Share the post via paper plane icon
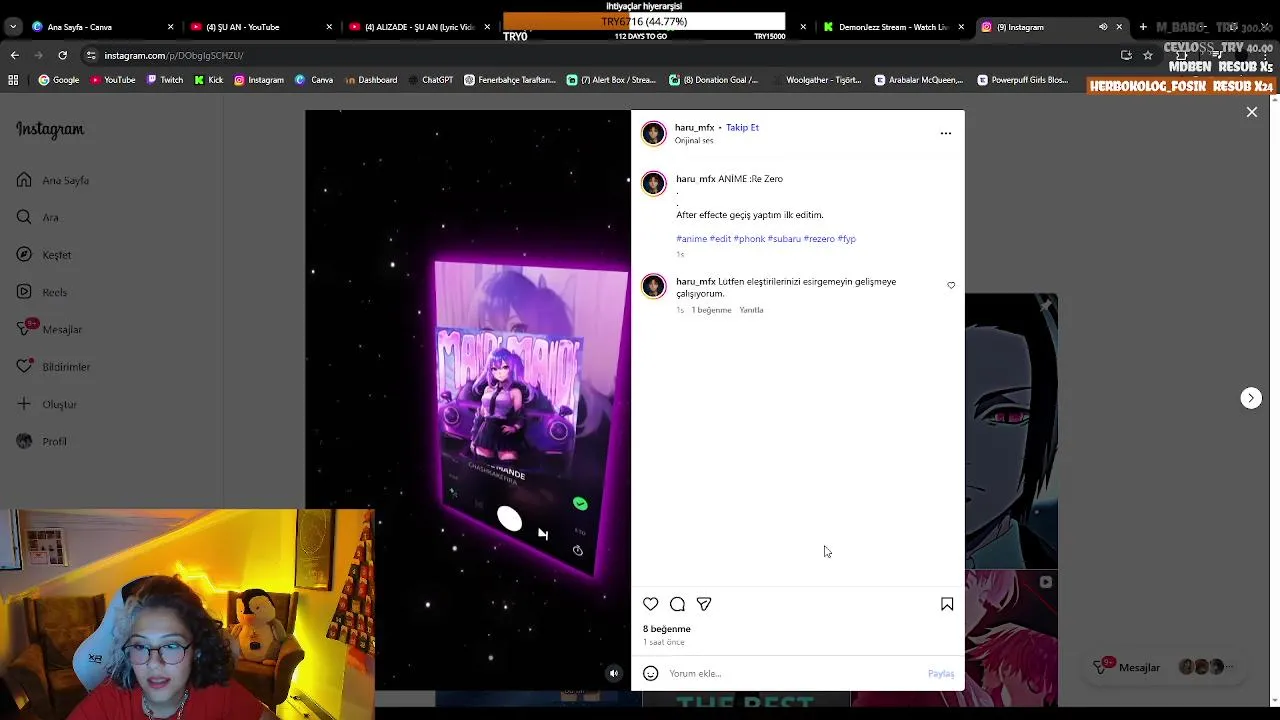This screenshot has width=1280, height=720. [x=704, y=604]
